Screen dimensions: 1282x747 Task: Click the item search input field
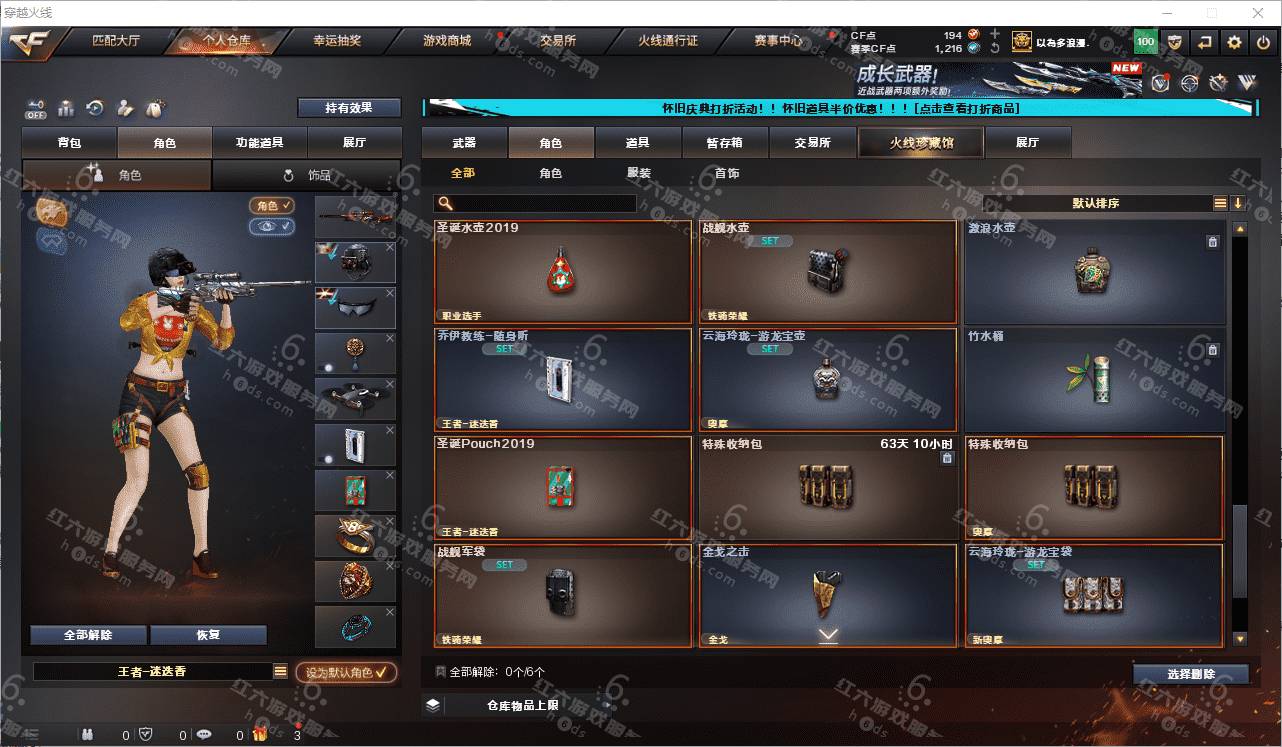(536, 203)
